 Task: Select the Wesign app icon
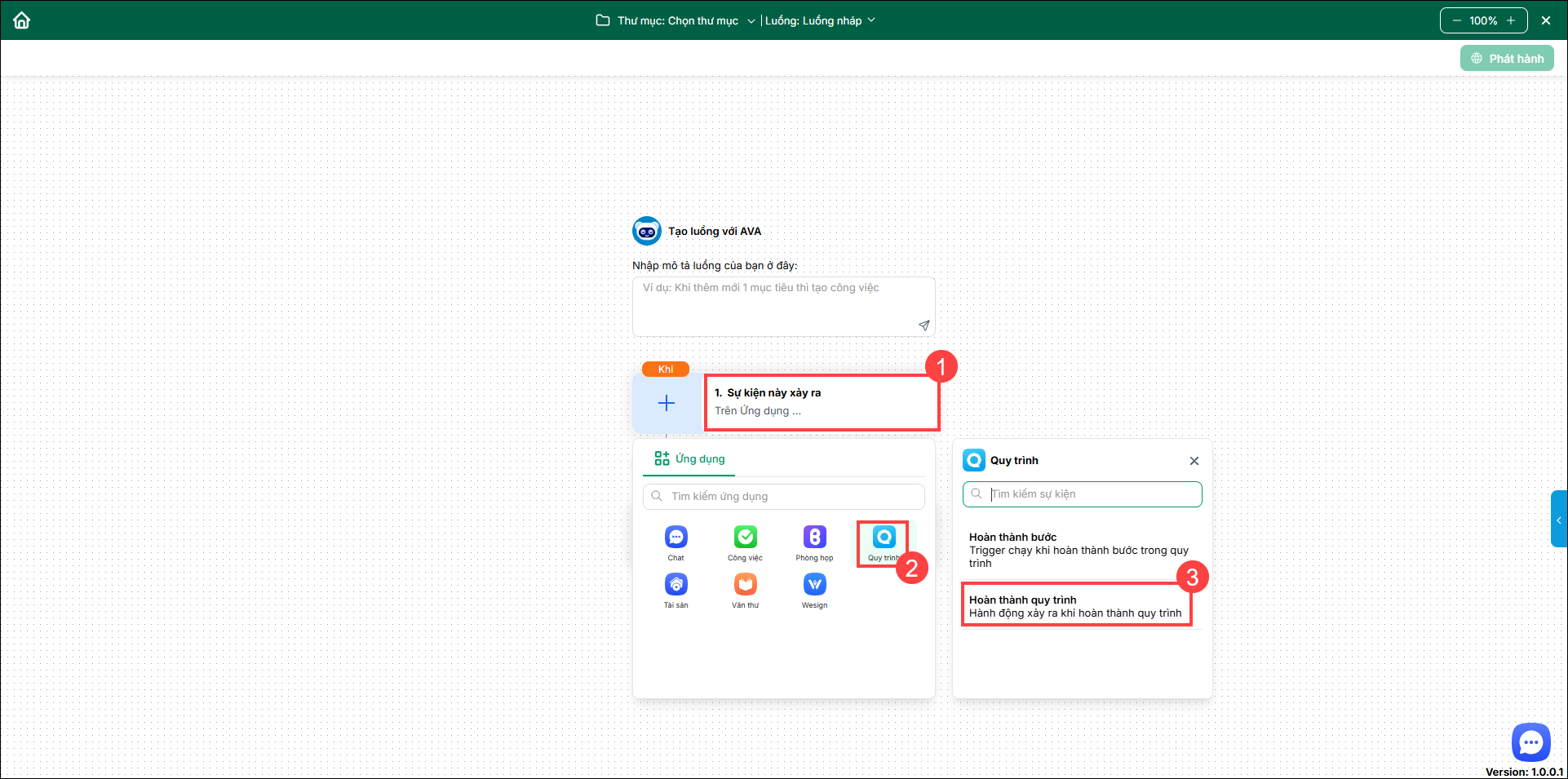tap(814, 585)
